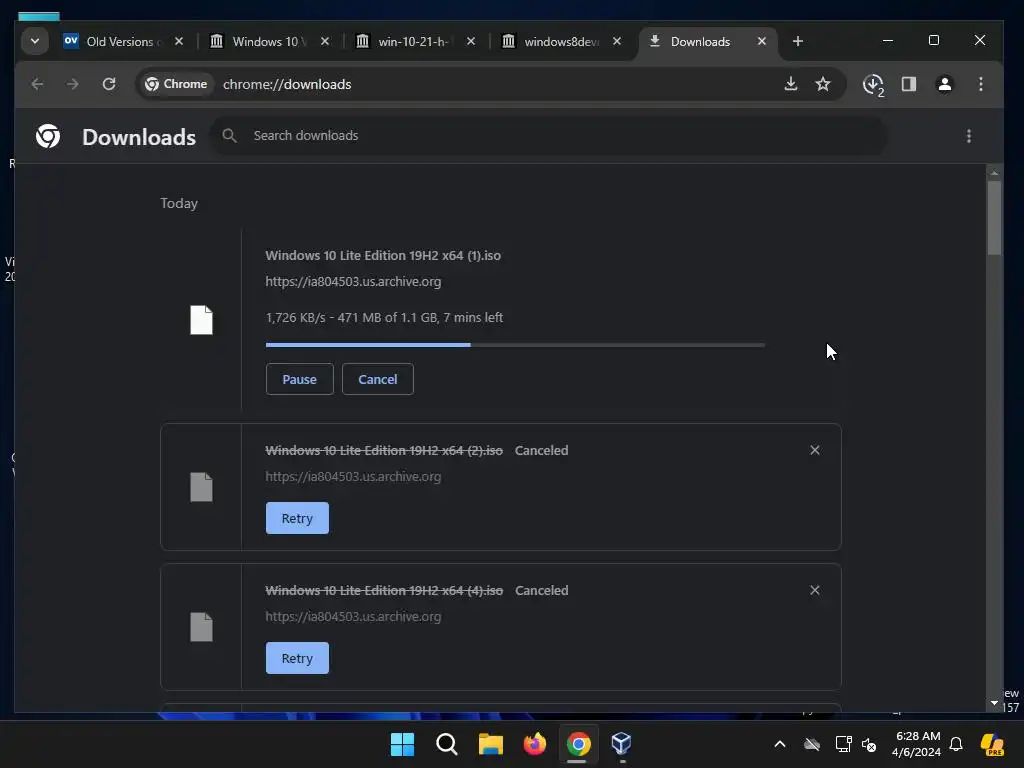This screenshot has height=768, width=1024.
Task: Click the archive.org URL under (2).iso
Action: (x=353, y=476)
